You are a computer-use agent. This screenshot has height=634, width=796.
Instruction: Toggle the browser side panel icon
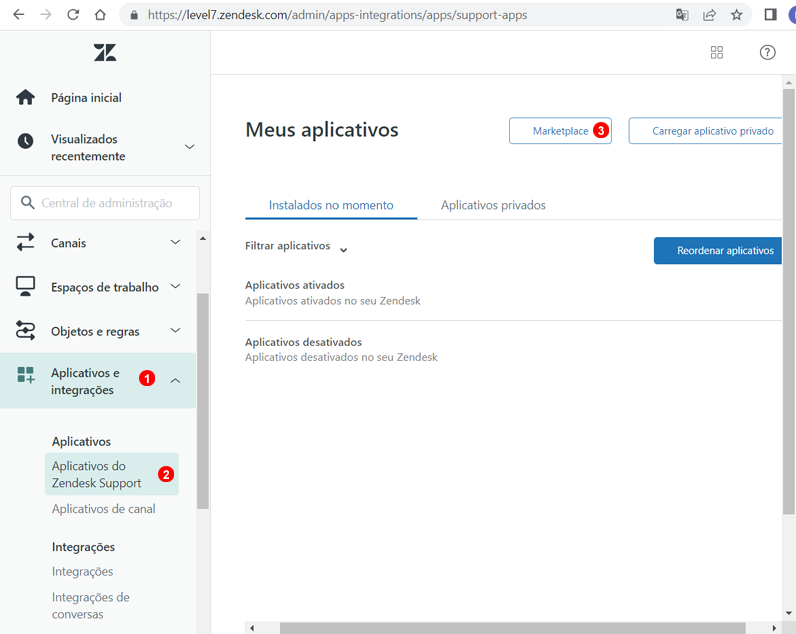point(771,15)
